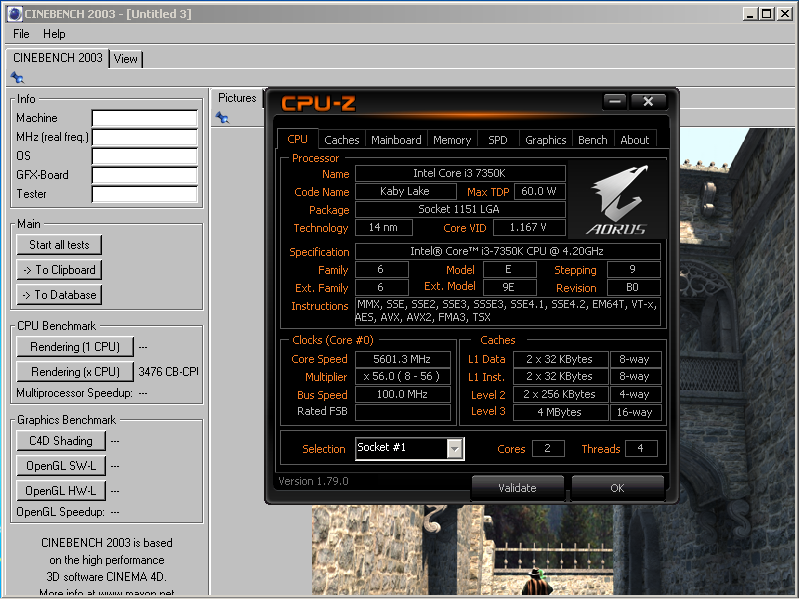Open the Bench tab in CPU-Z
The width and height of the screenshot is (799, 599).
(x=593, y=140)
